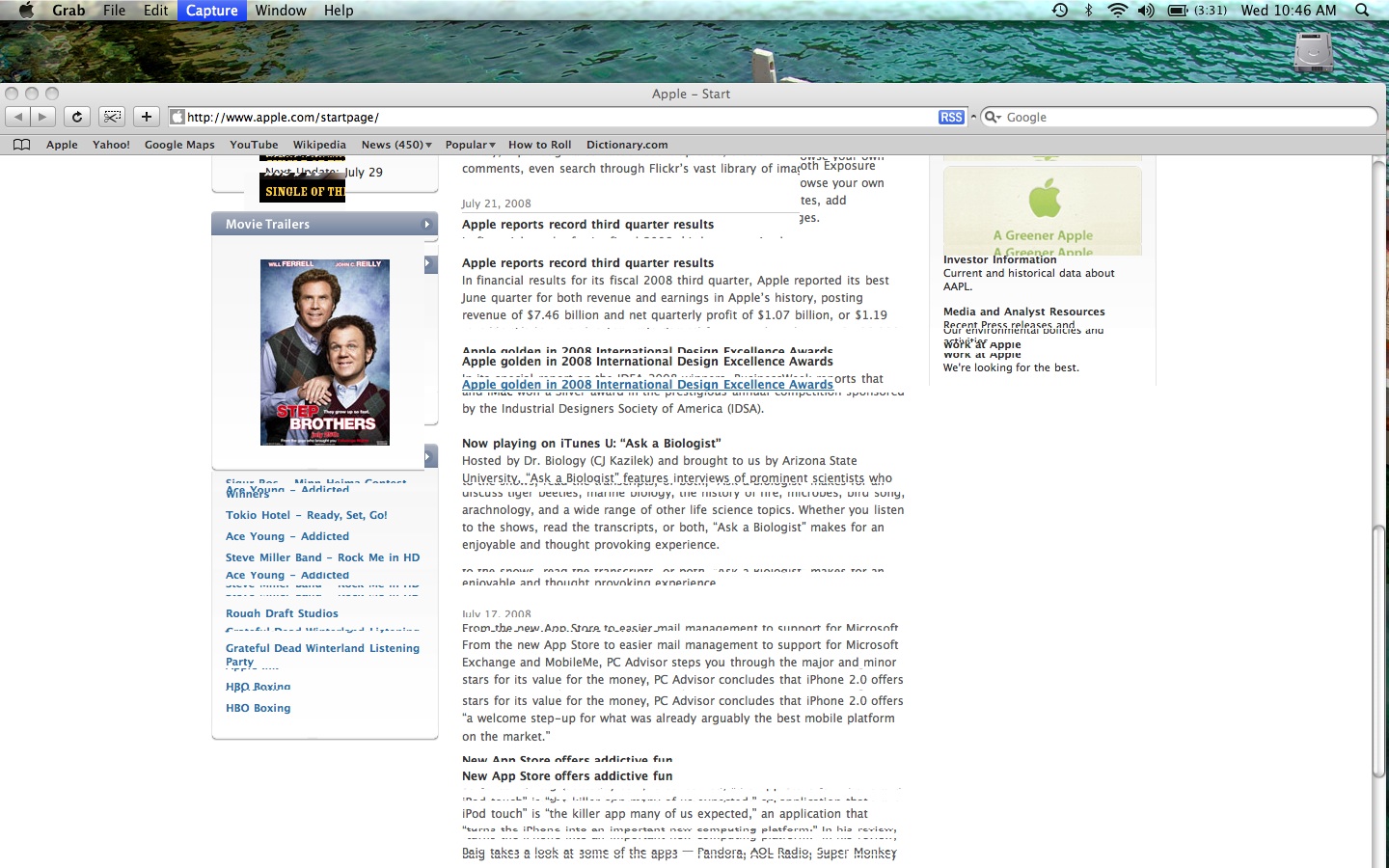Open the Investor Information link

(x=999, y=260)
